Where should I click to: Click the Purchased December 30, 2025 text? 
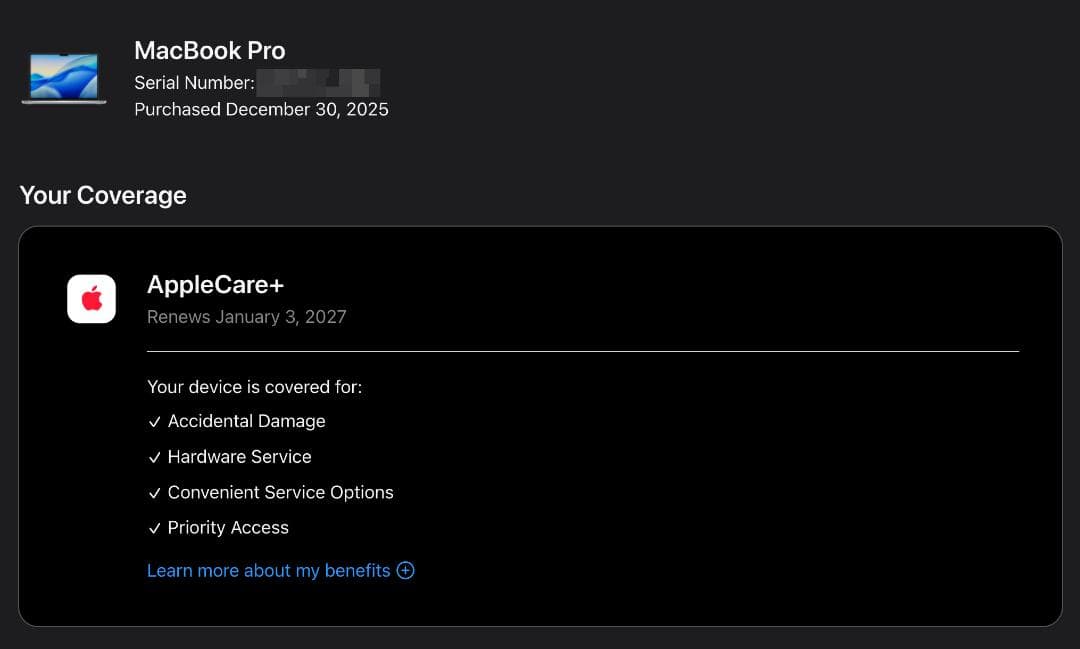pyautogui.click(x=261, y=110)
